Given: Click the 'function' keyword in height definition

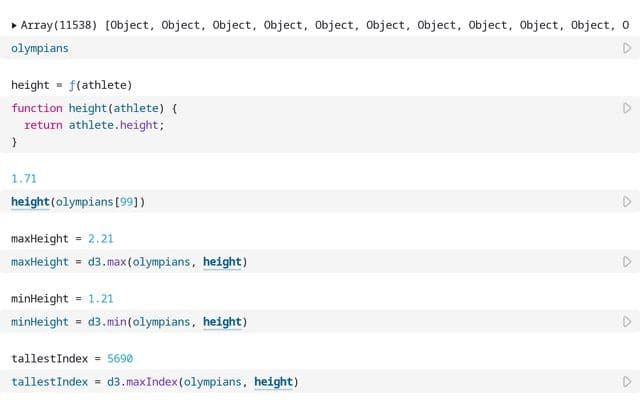Looking at the screenshot, I should click(37, 108).
